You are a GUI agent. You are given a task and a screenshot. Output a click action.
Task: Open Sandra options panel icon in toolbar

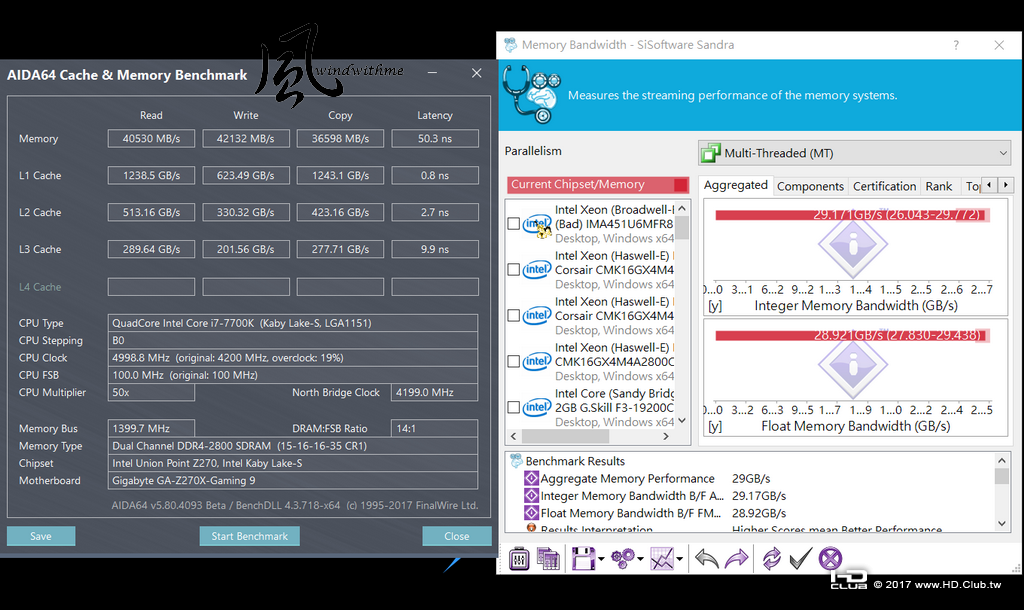(x=519, y=559)
